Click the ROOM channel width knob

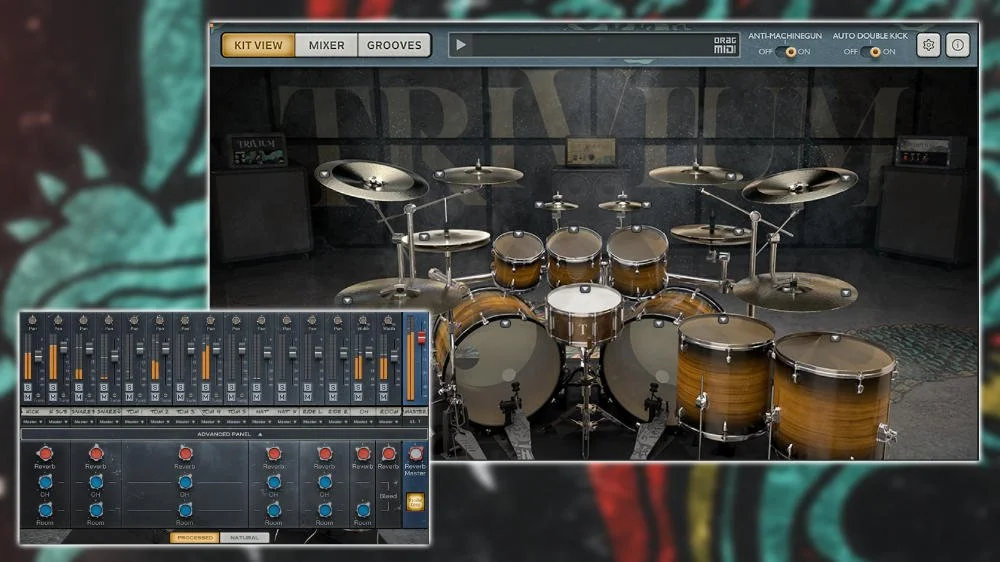point(388,320)
